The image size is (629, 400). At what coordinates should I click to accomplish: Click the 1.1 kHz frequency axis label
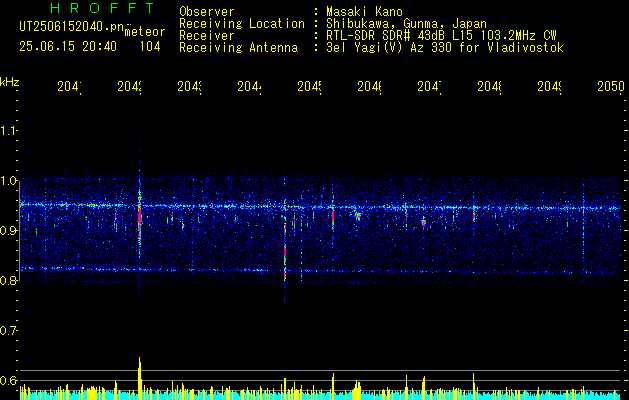click(x=9, y=130)
